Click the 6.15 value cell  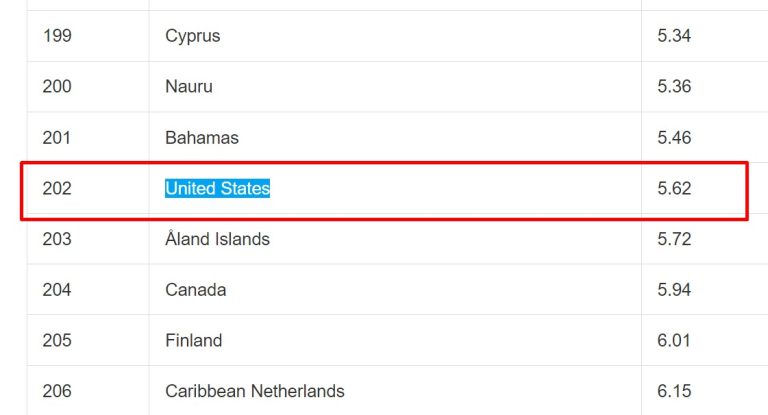pos(674,391)
